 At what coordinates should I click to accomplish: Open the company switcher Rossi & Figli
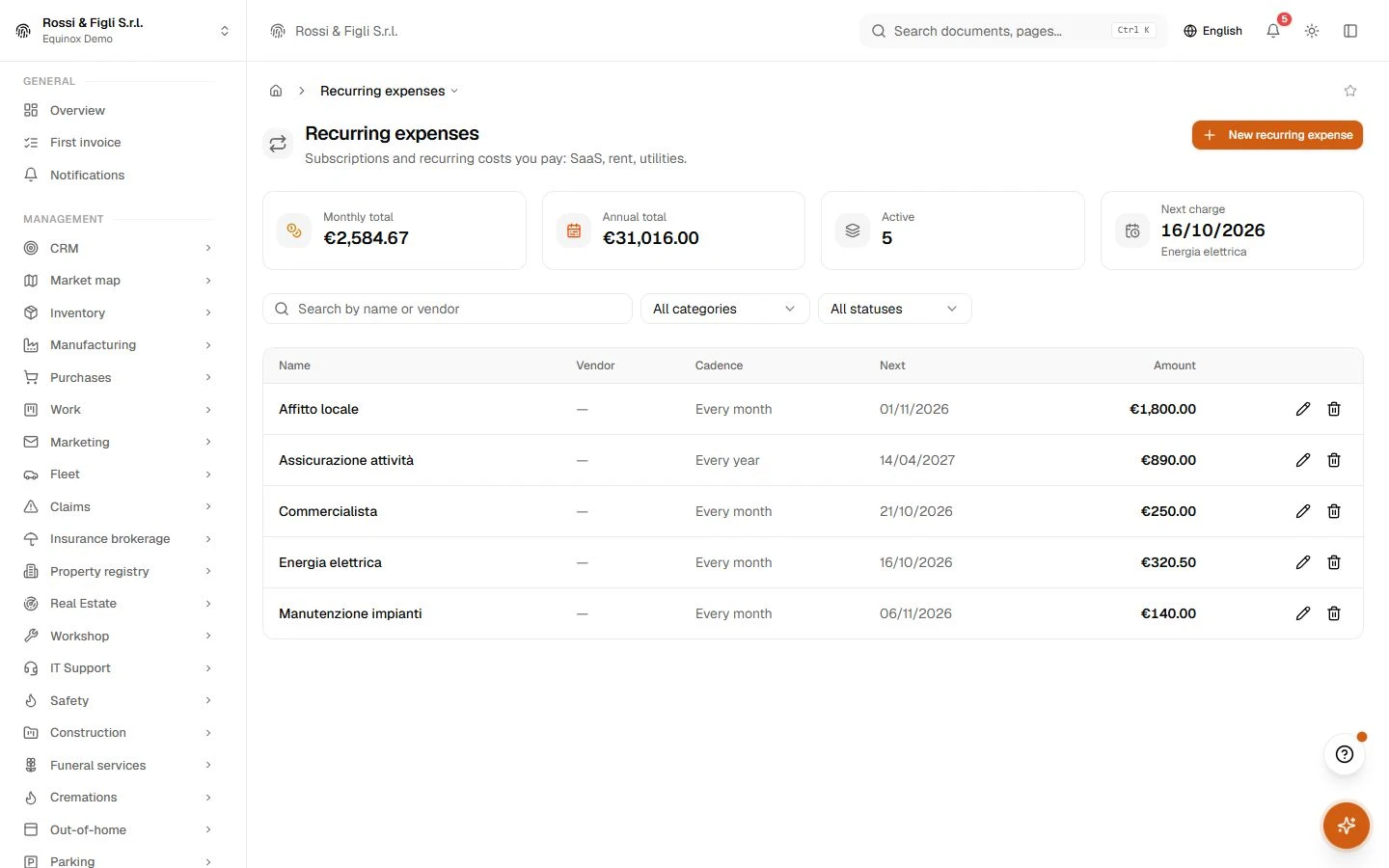pos(123,31)
